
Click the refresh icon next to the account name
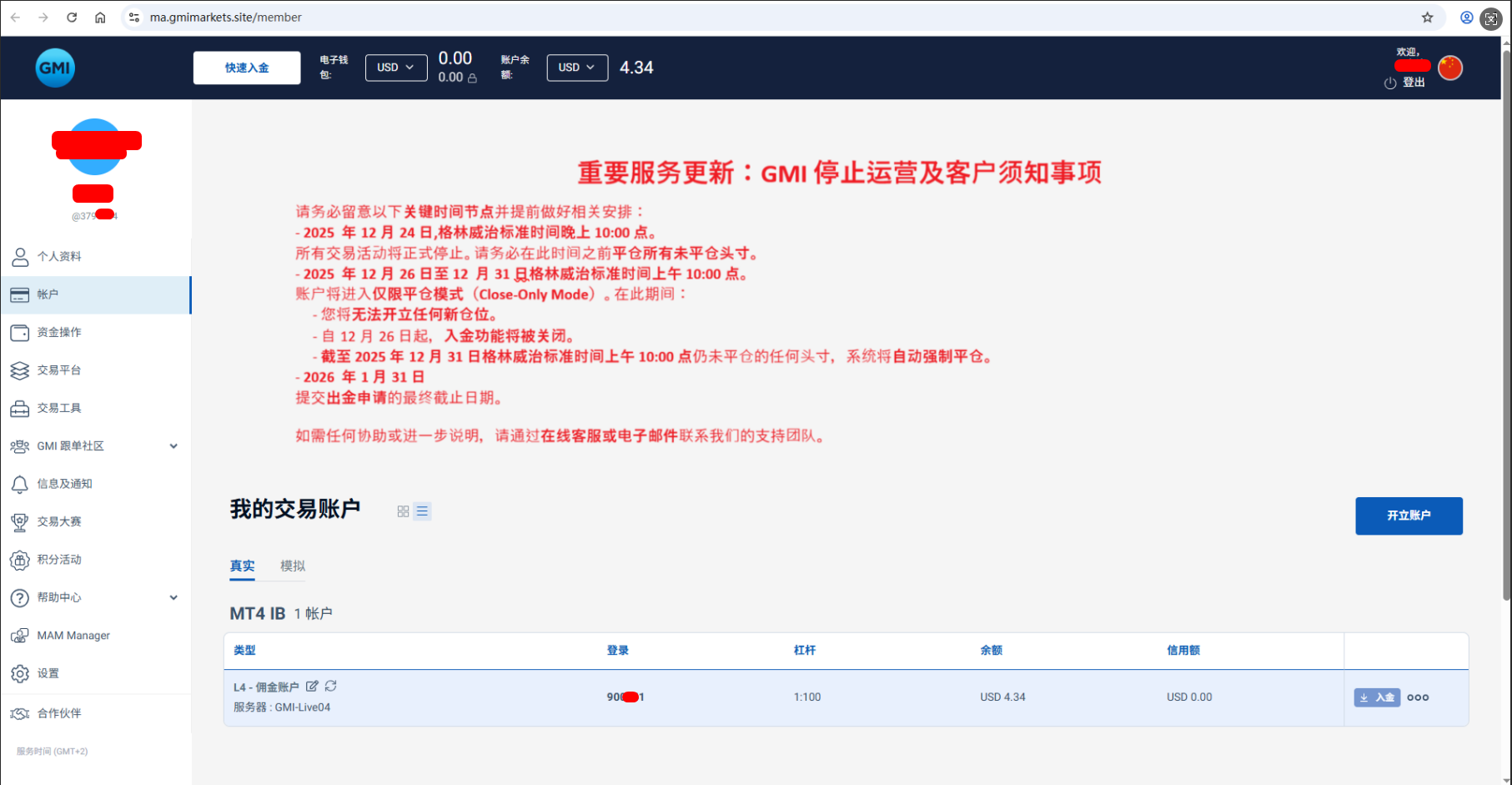tap(330, 686)
